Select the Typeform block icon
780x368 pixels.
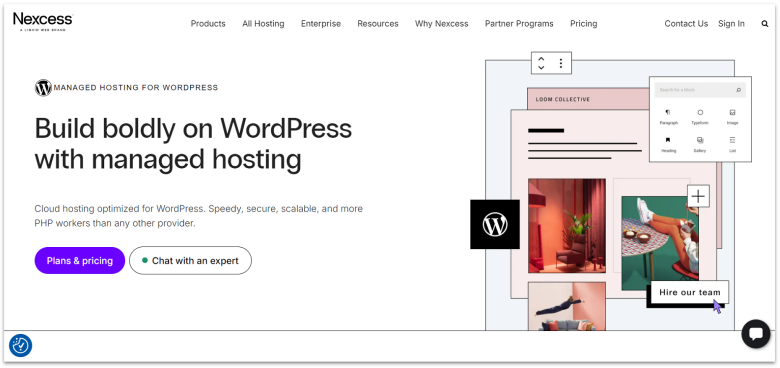click(x=700, y=112)
